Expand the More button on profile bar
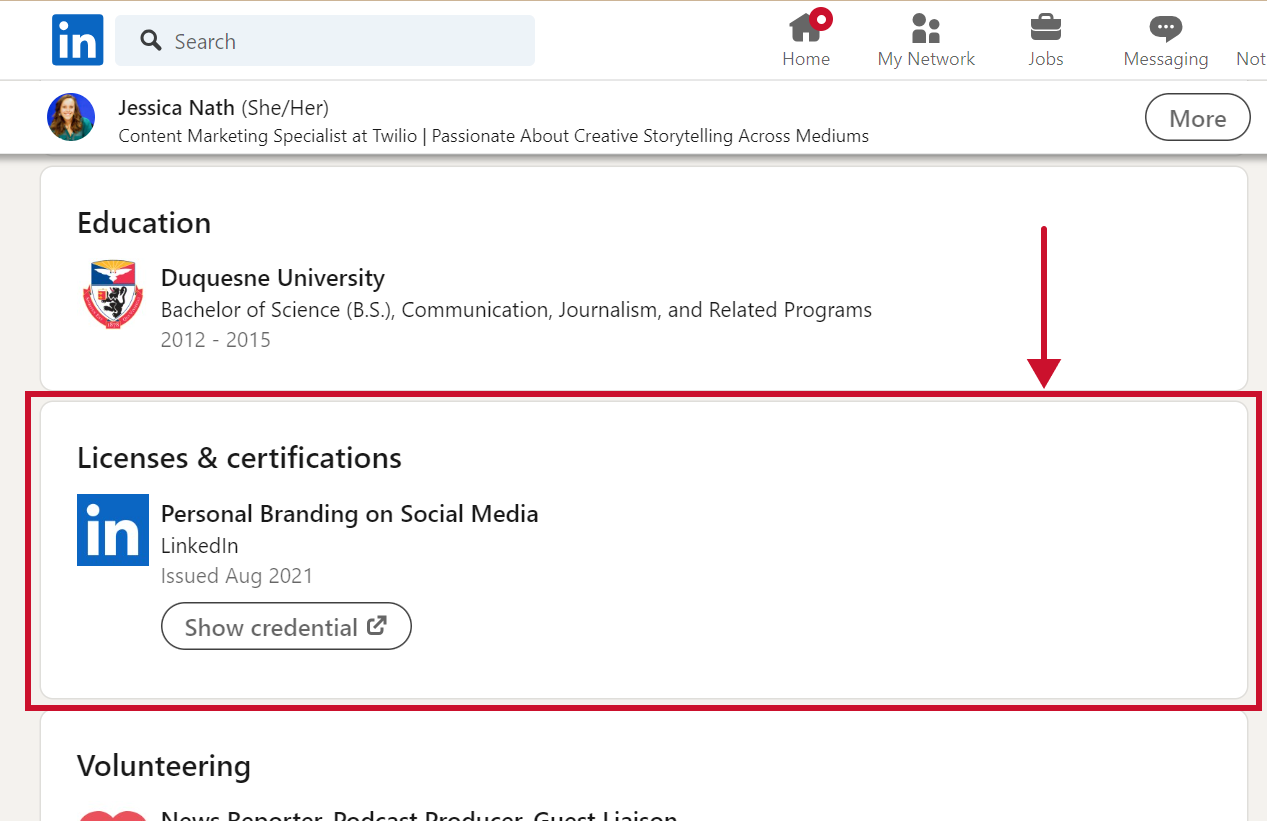1267x821 pixels. 1197,118
